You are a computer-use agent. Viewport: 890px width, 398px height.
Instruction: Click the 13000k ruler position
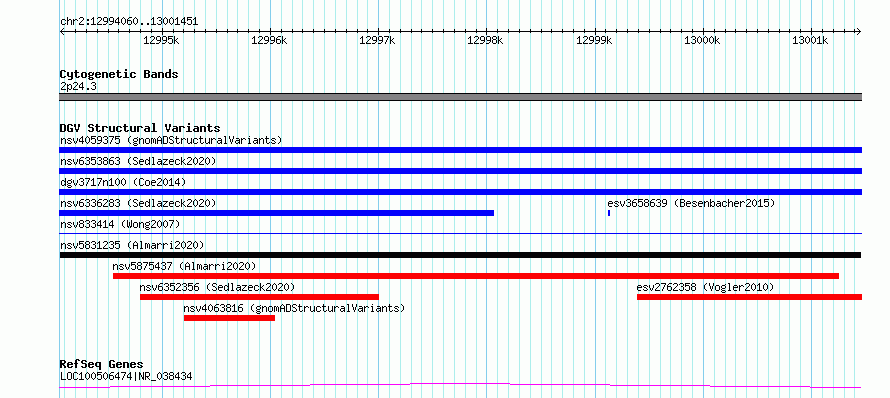[x=702, y=40]
